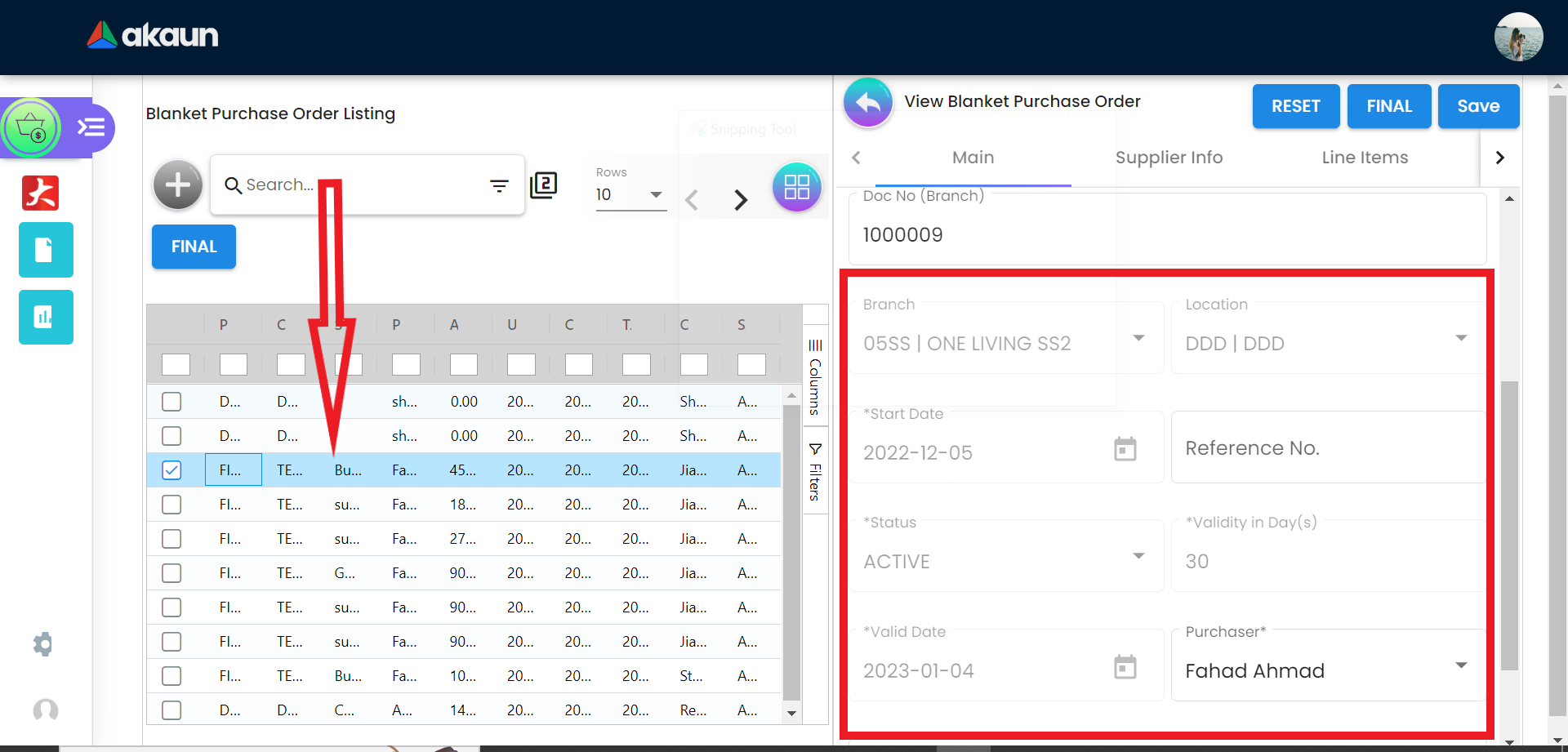Select the row containing G... checkbox
This screenshot has width=1568, height=752.
[x=171, y=573]
